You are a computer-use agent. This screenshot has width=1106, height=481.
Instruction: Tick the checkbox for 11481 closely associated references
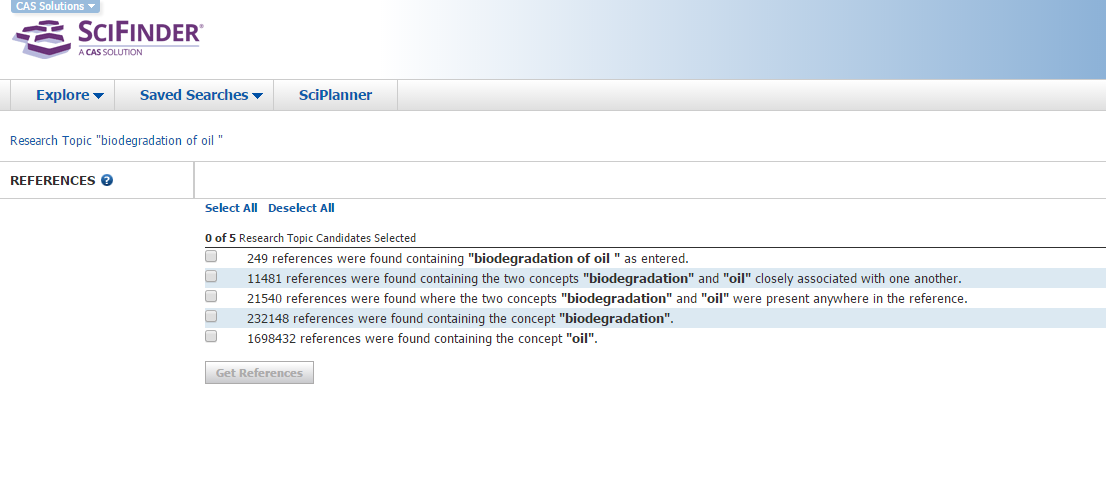[211, 277]
